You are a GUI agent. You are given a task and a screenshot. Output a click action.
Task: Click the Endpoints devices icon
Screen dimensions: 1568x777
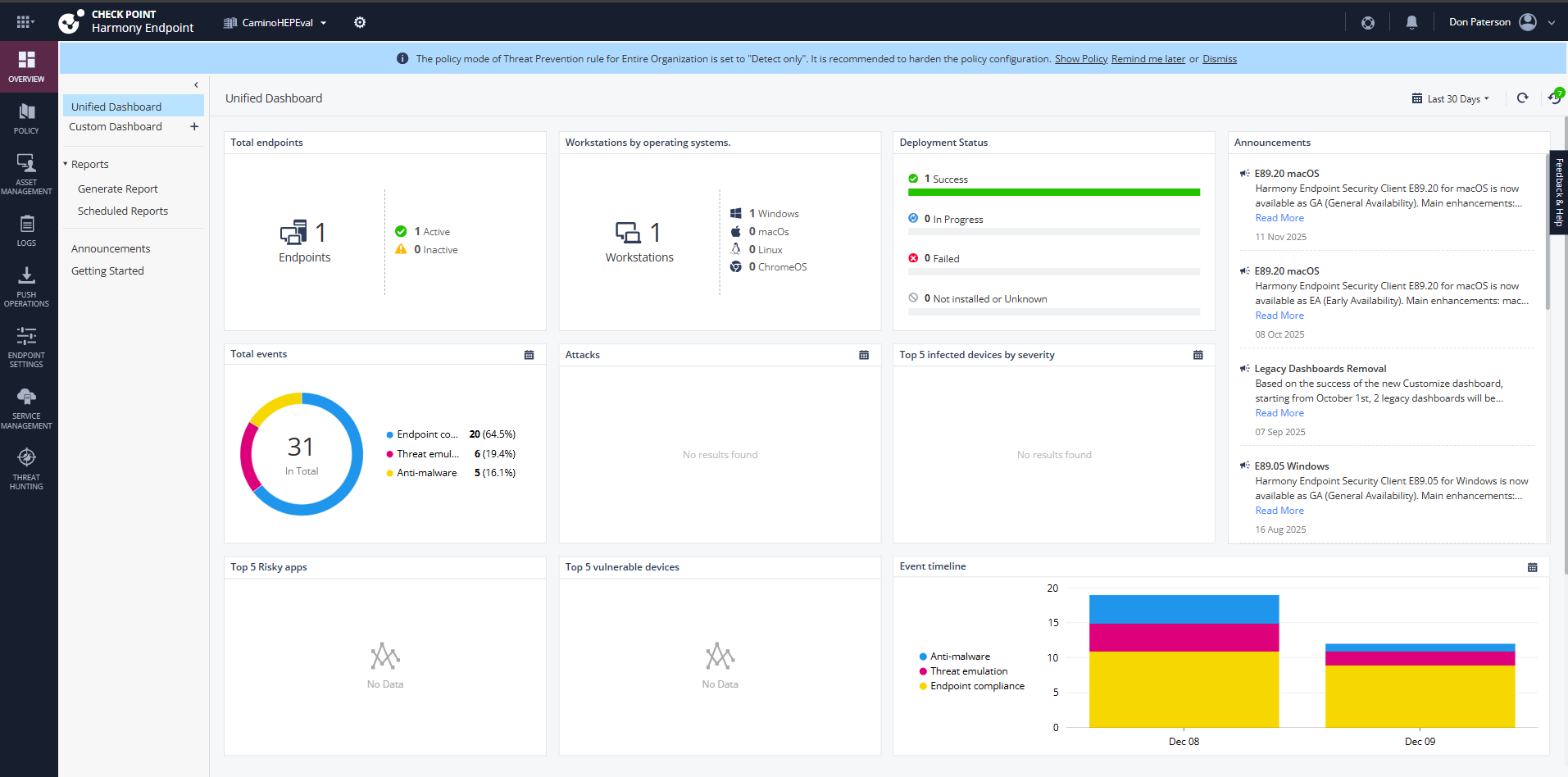pyautogui.click(x=293, y=233)
